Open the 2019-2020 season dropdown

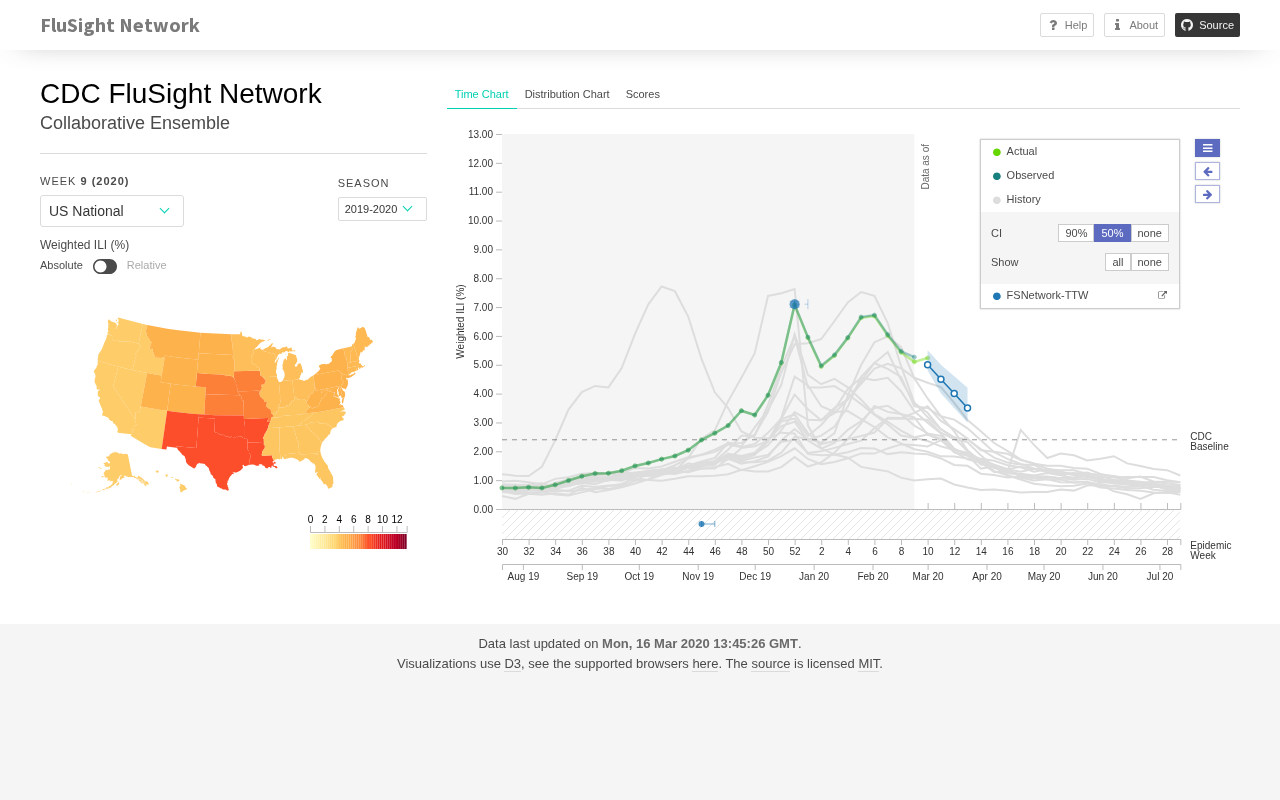(x=382, y=209)
